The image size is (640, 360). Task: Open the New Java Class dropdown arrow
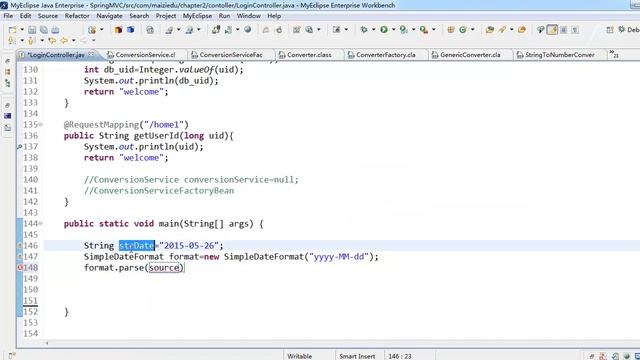tap(472, 29)
